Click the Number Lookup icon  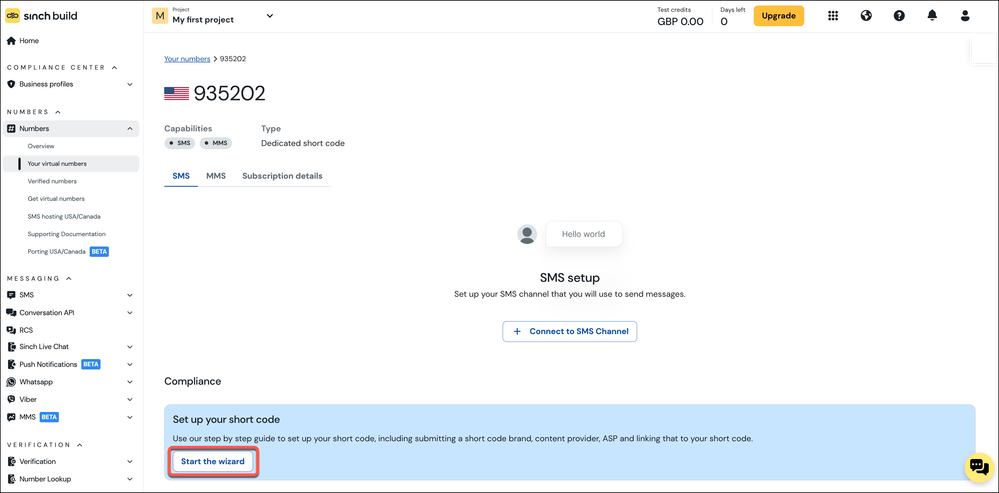[x=11, y=479]
